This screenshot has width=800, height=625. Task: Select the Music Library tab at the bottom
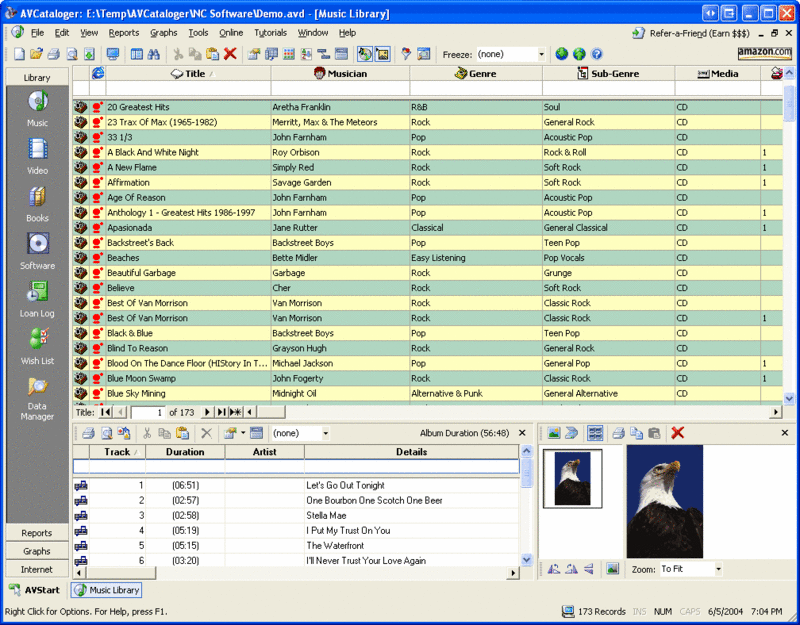coord(106,590)
